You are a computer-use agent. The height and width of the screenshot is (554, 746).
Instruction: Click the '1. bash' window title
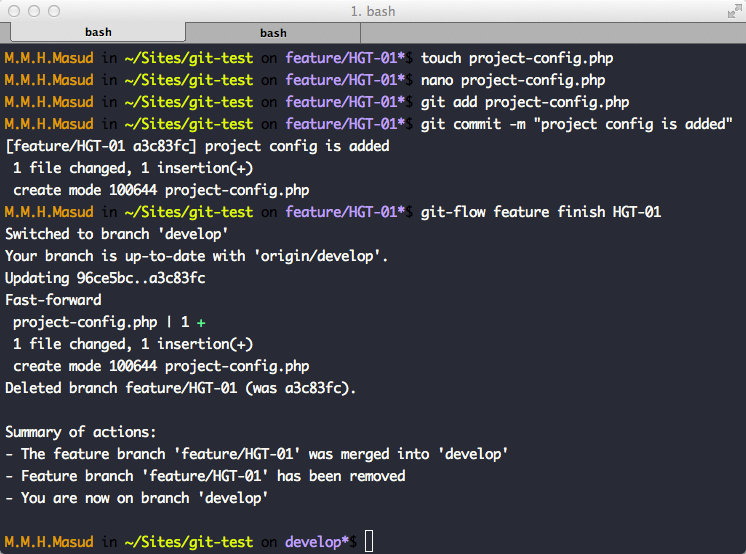373,11
